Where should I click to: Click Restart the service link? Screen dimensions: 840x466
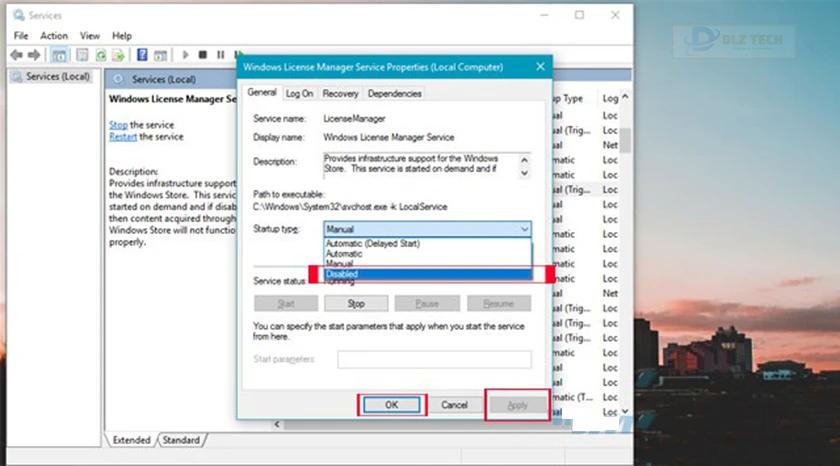pos(123,137)
